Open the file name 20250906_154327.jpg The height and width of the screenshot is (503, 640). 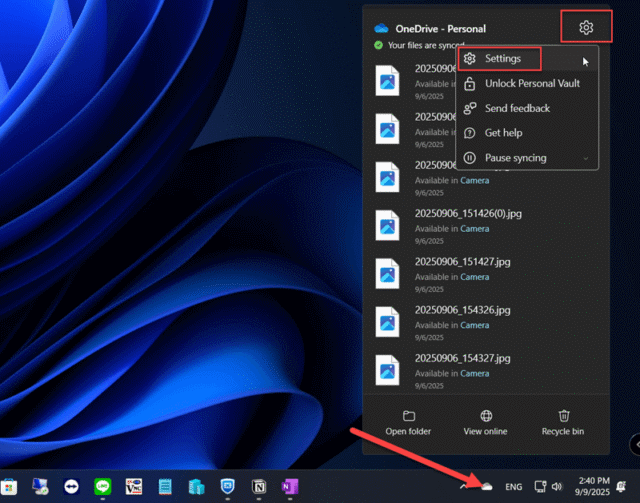(462, 358)
